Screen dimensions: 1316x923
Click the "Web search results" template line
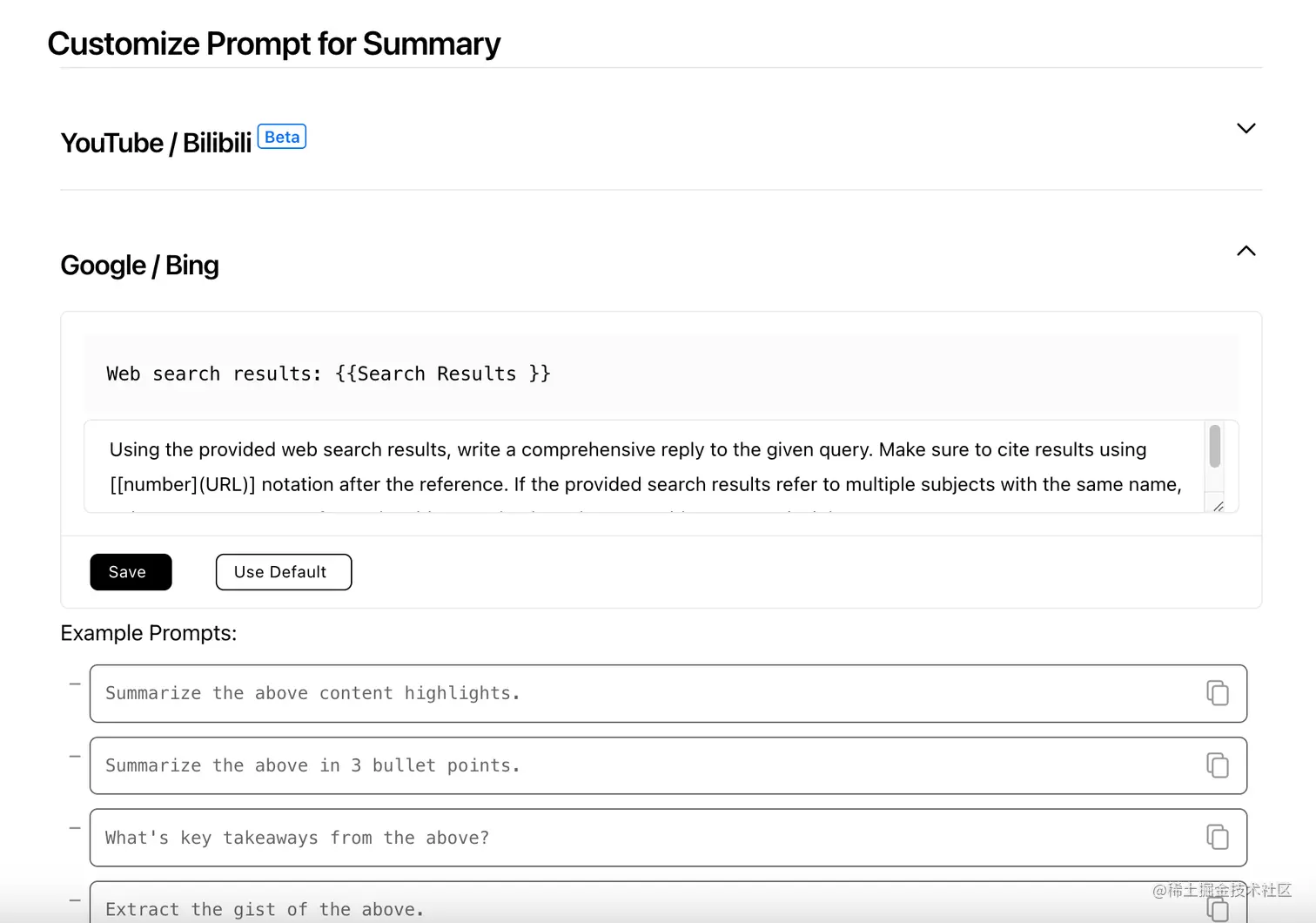[328, 374]
